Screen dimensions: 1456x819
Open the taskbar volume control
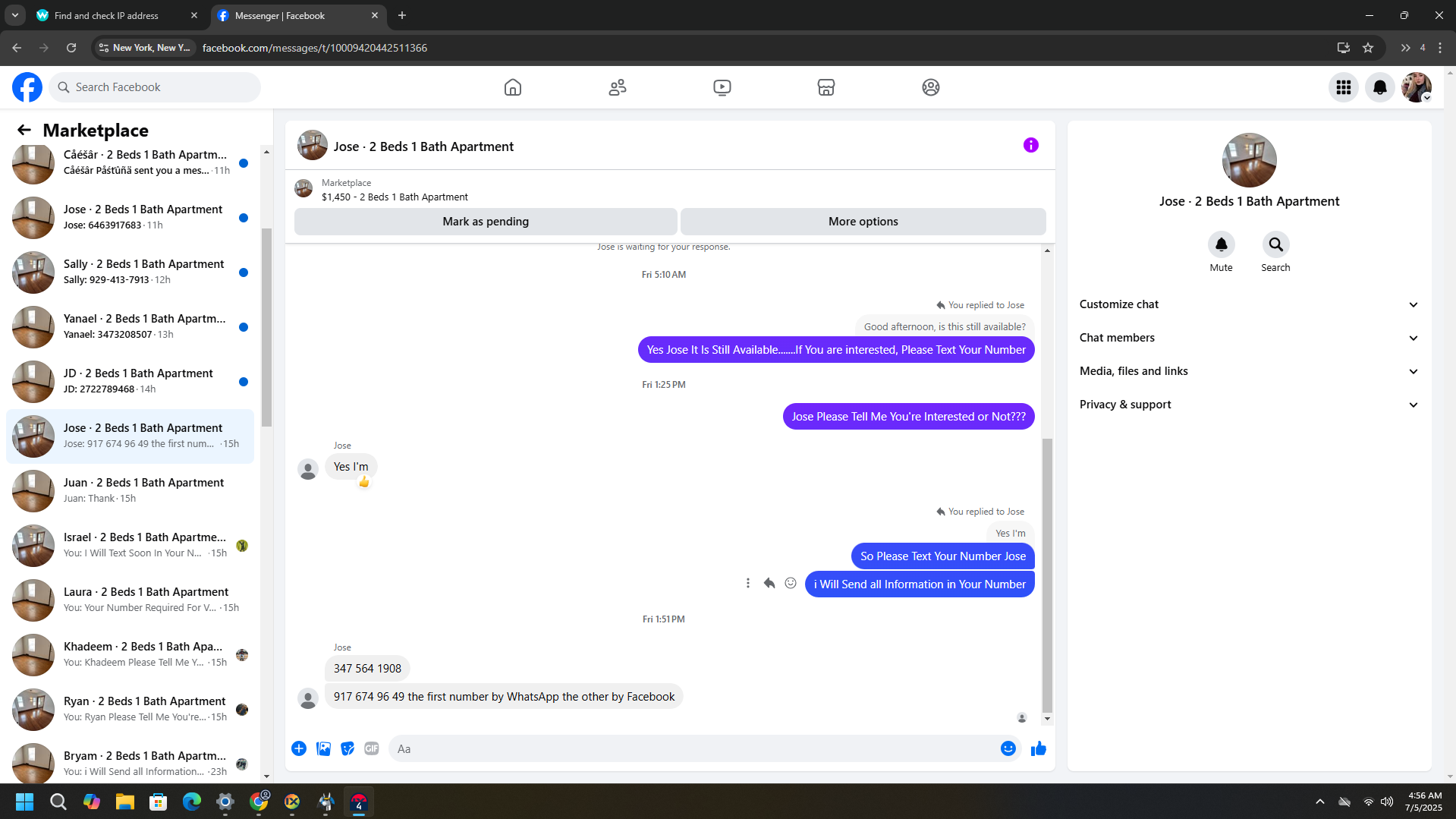[1387, 802]
